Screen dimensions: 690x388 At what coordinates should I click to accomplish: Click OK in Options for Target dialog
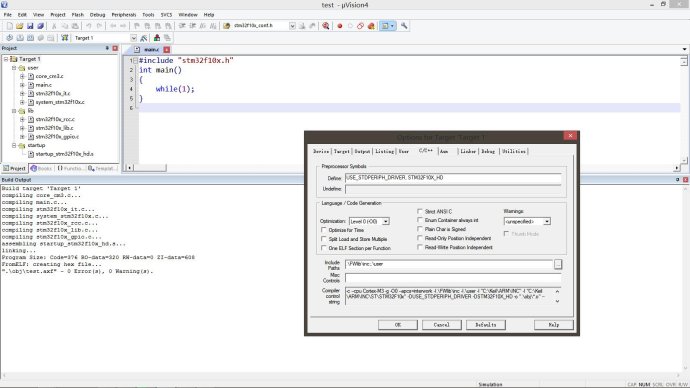tap(398, 325)
